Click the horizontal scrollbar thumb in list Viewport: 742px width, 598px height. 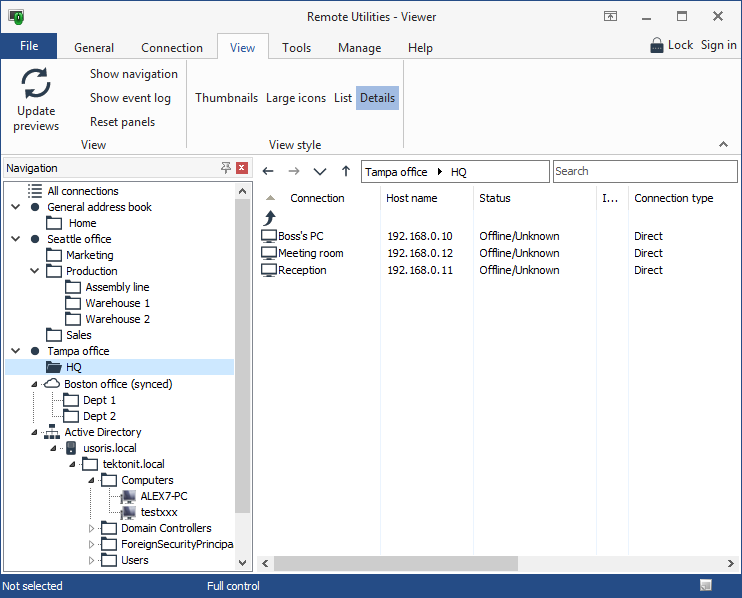(x=396, y=563)
